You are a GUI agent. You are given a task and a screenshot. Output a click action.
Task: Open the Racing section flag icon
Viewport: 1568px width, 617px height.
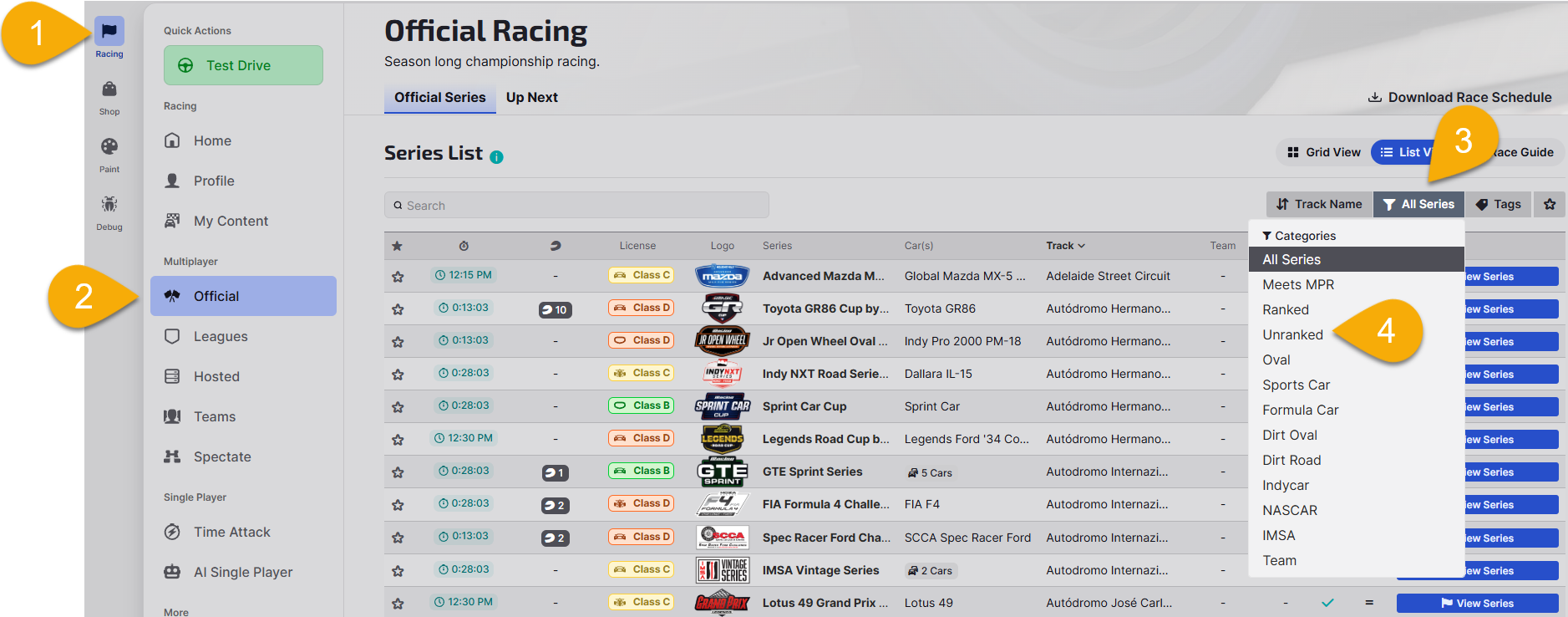[109, 31]
